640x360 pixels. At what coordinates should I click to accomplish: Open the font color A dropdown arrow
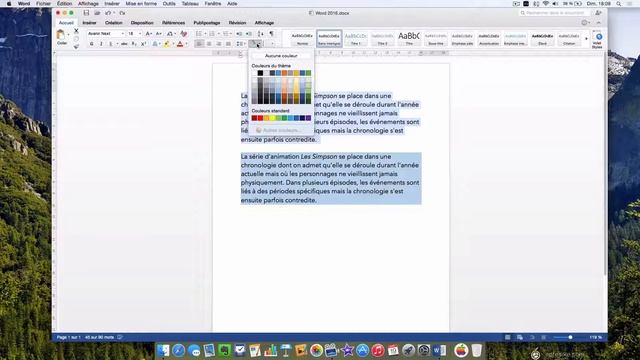tap(187, 44)
